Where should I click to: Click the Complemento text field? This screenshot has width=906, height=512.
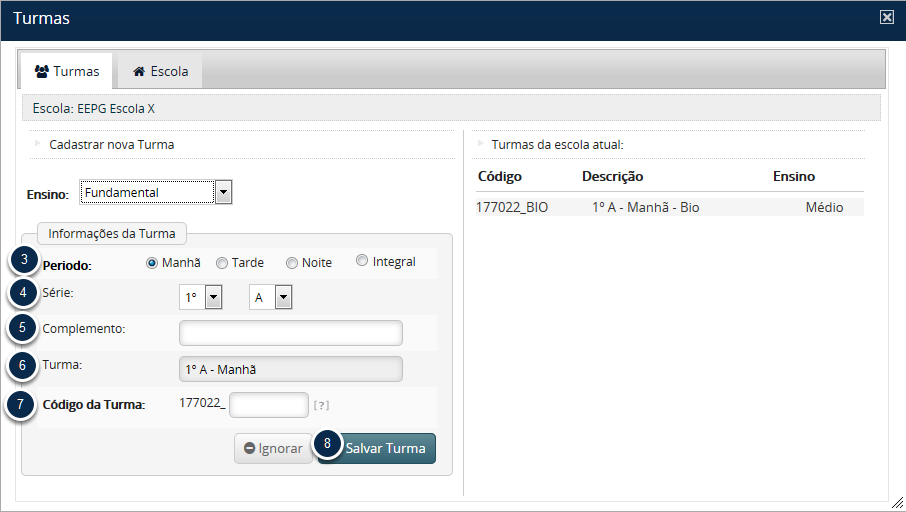click(x=290, y=333)
